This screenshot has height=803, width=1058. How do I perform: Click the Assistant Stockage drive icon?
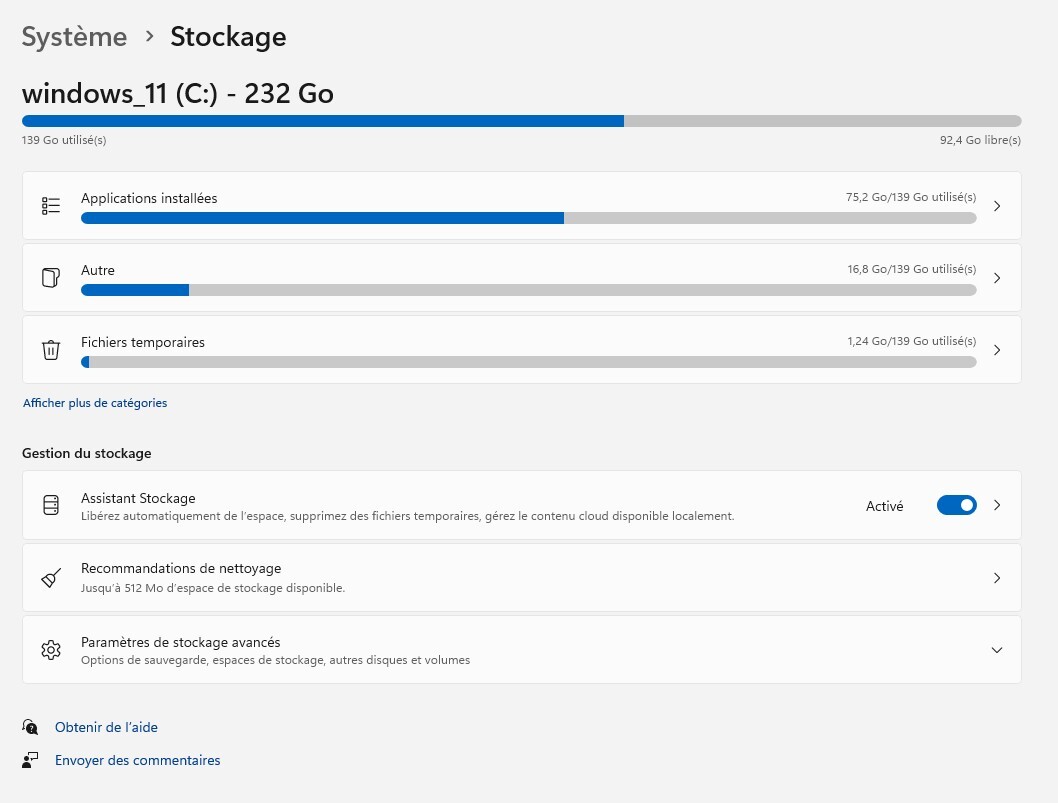pyautogui.click(x=51, y=506)
